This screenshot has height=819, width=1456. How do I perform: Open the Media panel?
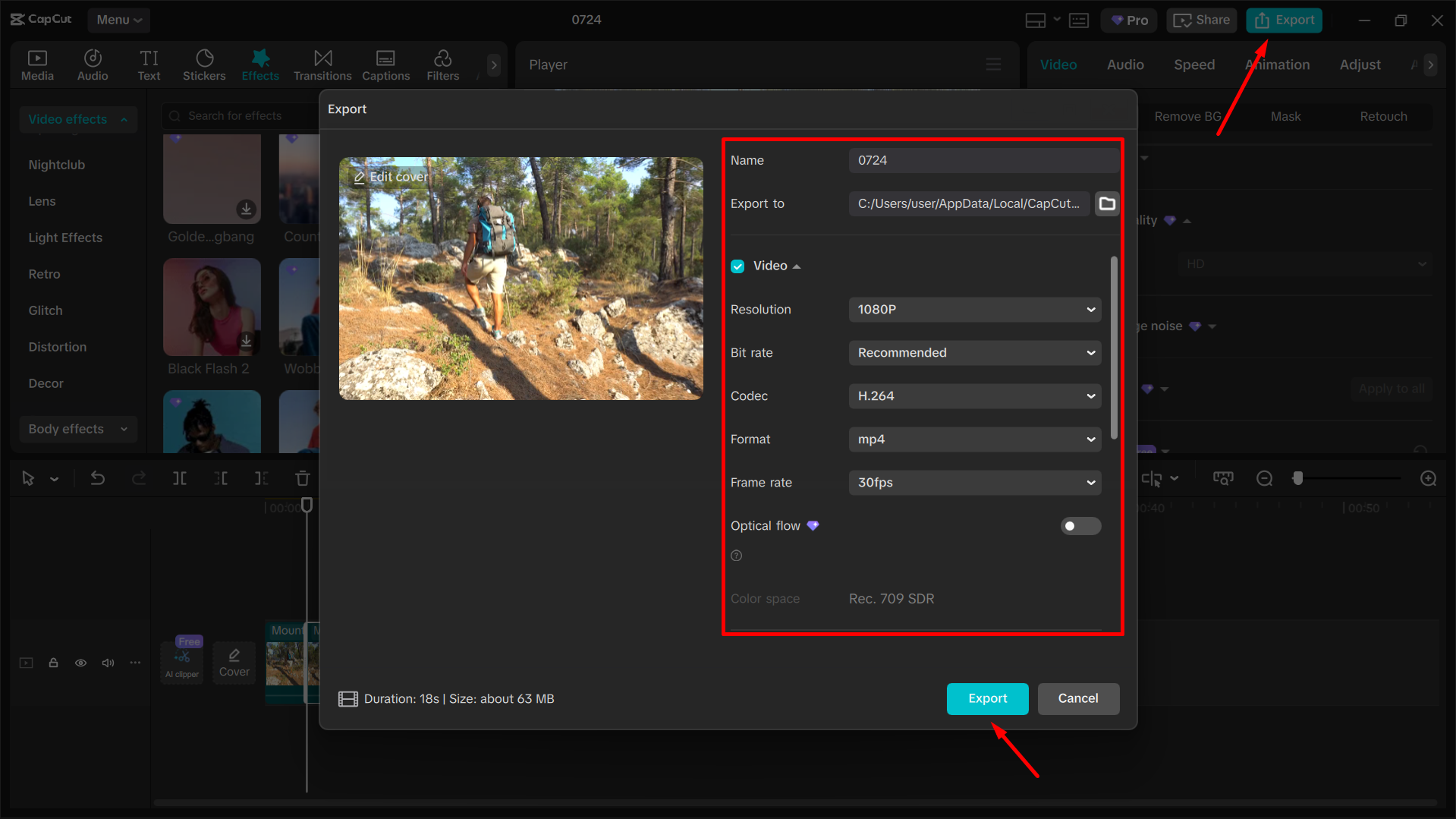pos(37,64)
